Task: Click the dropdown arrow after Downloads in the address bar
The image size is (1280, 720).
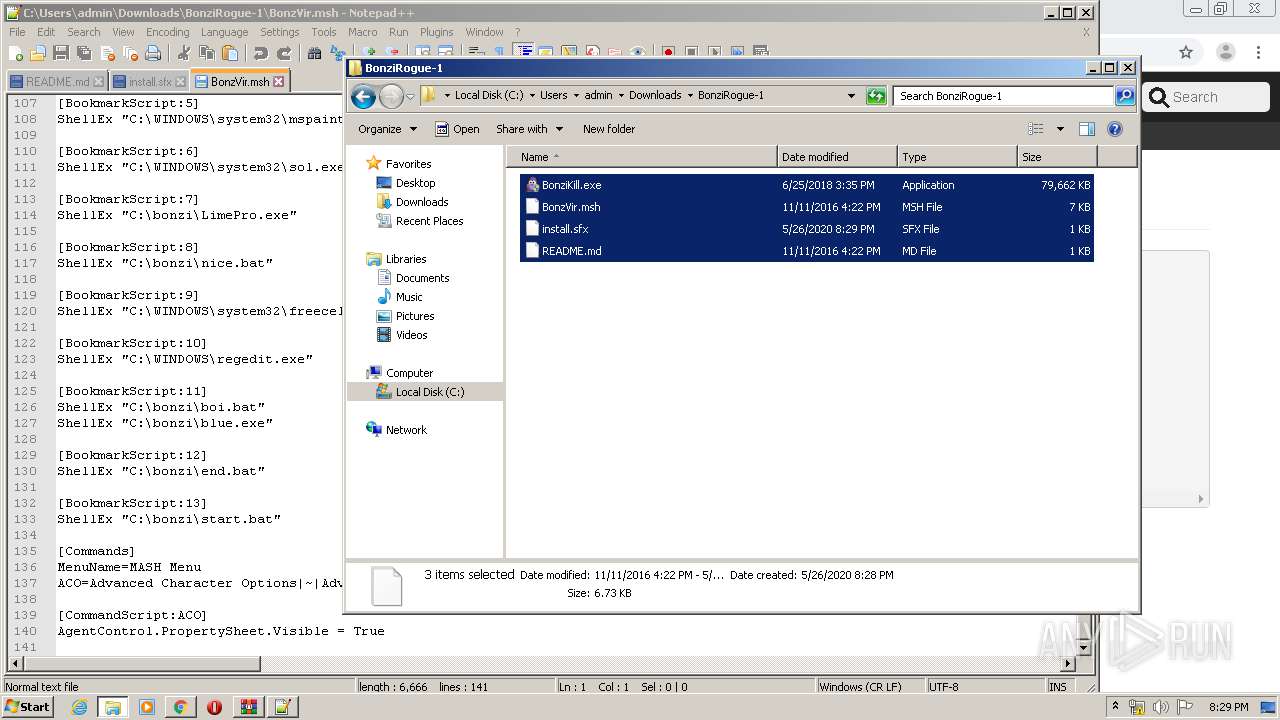Action: 690,96
